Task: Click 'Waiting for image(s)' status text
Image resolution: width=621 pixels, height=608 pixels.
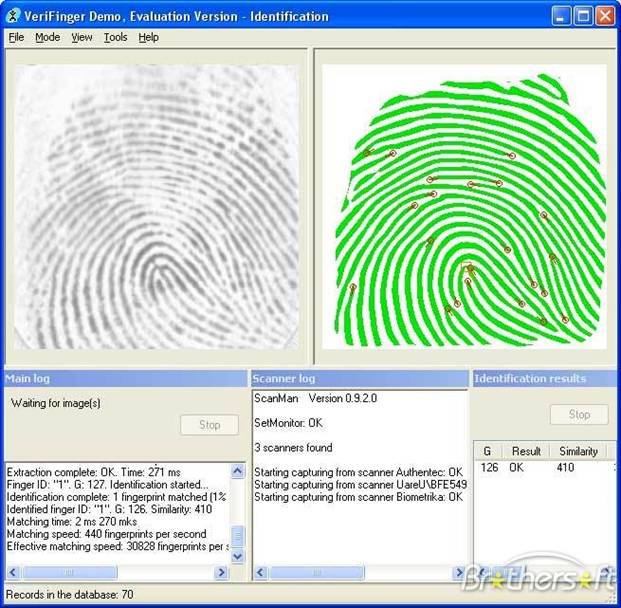Action: click(56, 403)
